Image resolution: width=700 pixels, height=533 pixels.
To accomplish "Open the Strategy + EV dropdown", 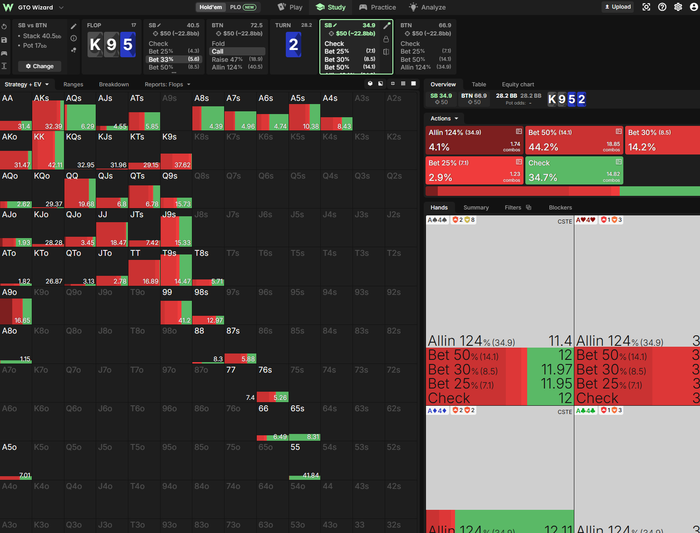I will (26, 84).
